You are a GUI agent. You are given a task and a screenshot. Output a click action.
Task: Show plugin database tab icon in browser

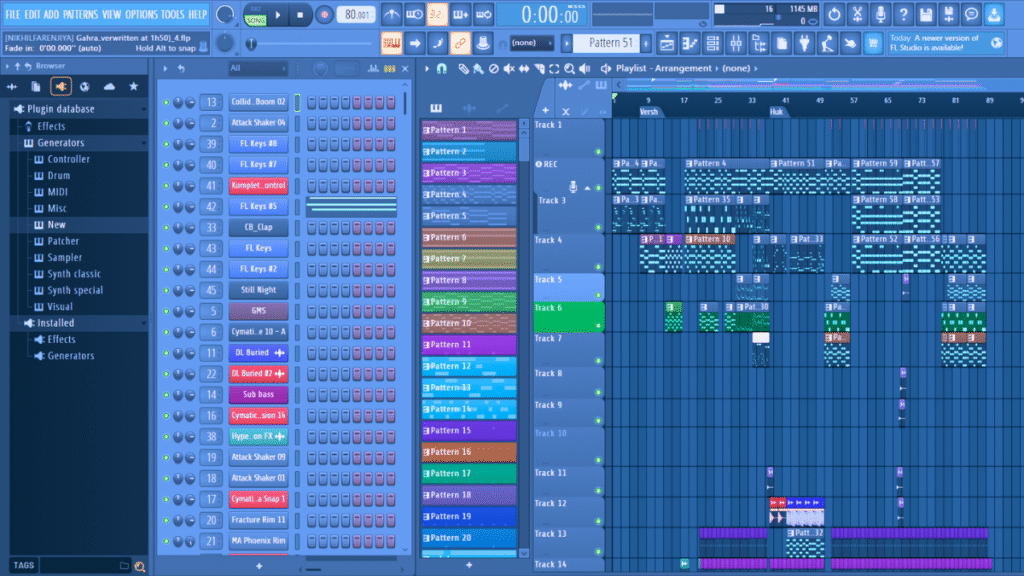[x=61, y=86]
